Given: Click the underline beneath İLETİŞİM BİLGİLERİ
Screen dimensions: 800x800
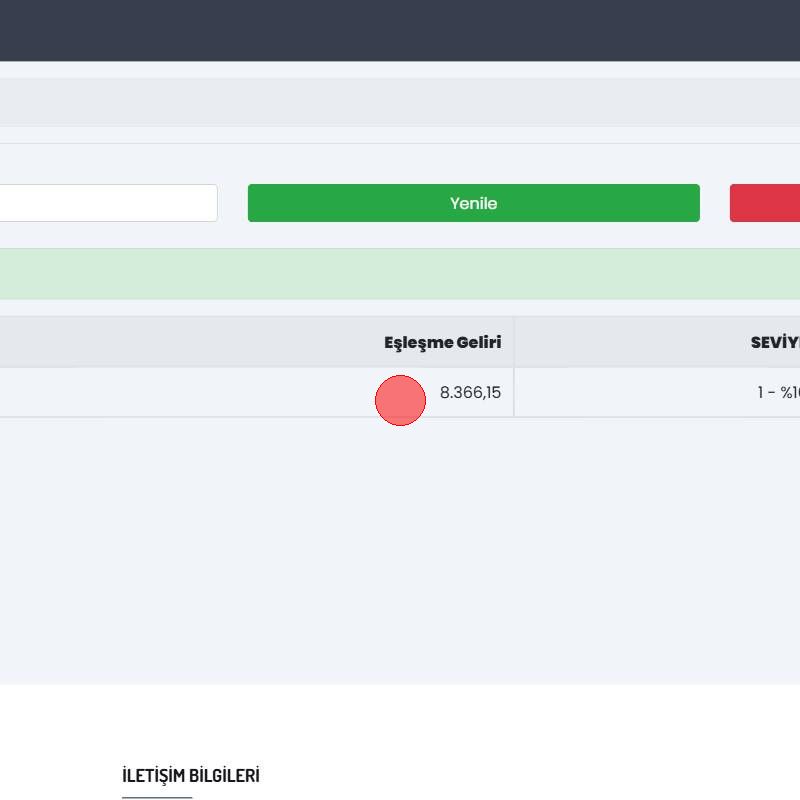Looking at the screenshot, I should (157, 797).
